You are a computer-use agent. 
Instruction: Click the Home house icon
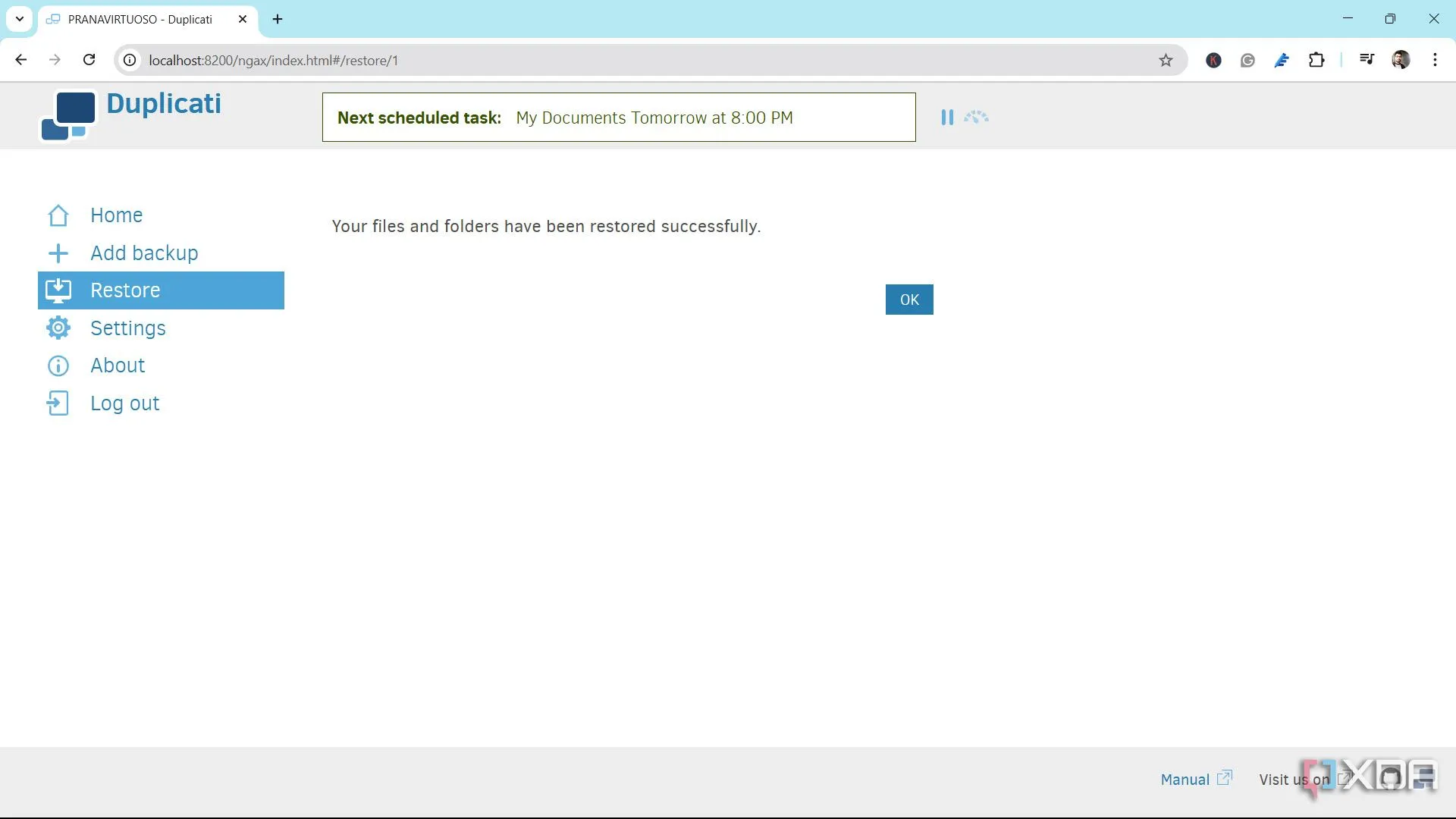pyautogui.click(x=58, y=216)
